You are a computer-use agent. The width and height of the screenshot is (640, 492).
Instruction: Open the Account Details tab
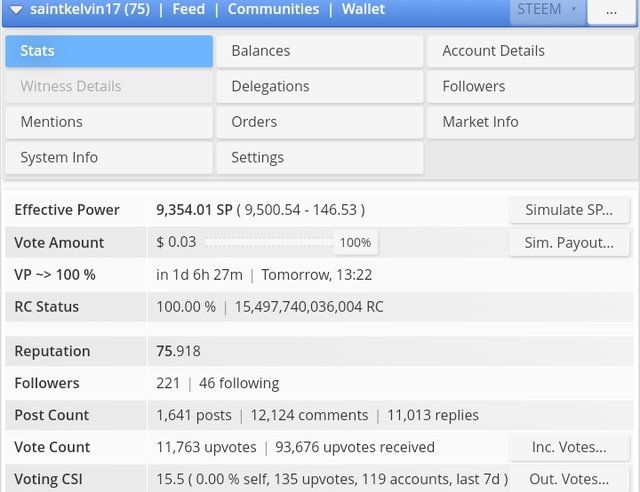tap(531, 51)
